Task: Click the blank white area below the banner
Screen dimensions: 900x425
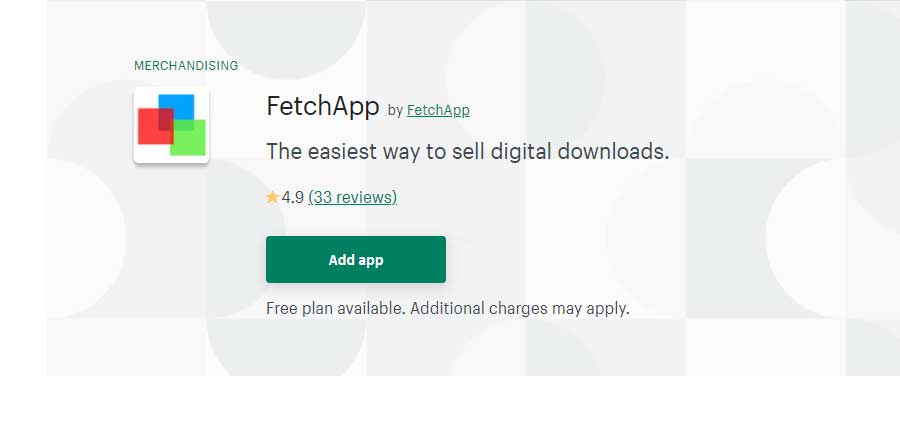Action: [x=450, y=401]
